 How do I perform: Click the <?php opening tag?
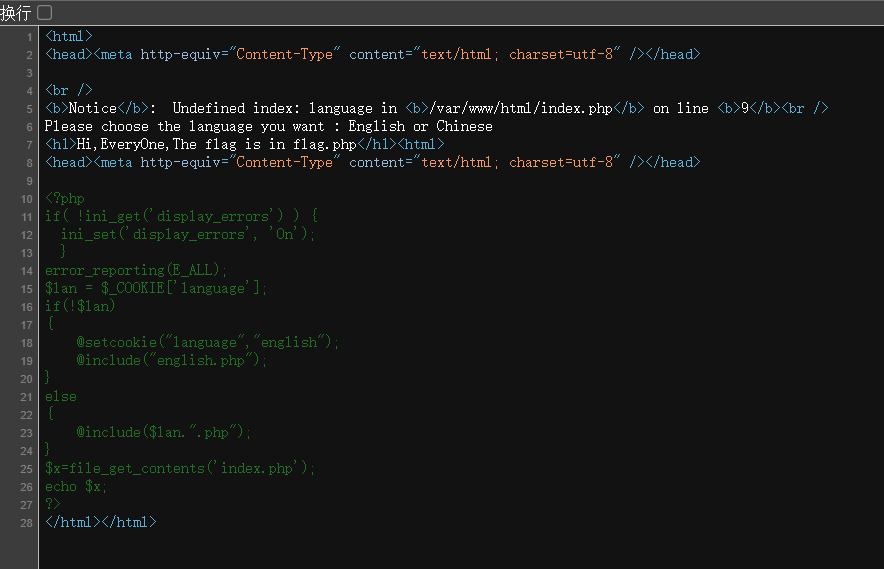pyautogui.click(x=65, y=199)
